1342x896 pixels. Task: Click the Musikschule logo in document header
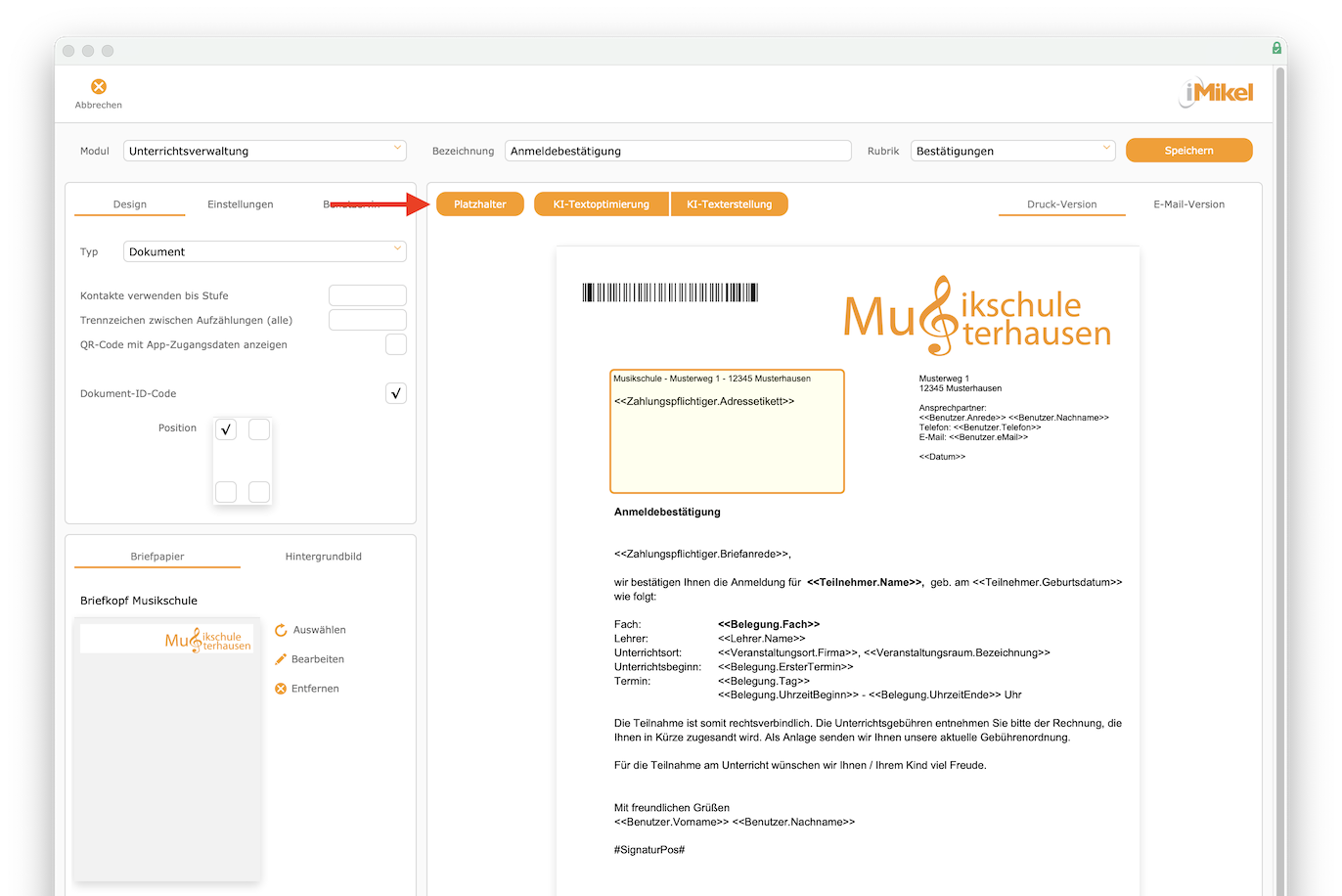[x=977, y=315]
